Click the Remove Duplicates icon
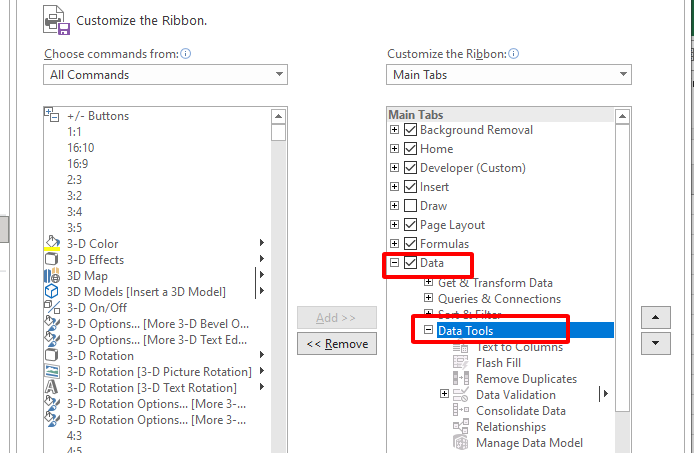 [x=461, y=379]
